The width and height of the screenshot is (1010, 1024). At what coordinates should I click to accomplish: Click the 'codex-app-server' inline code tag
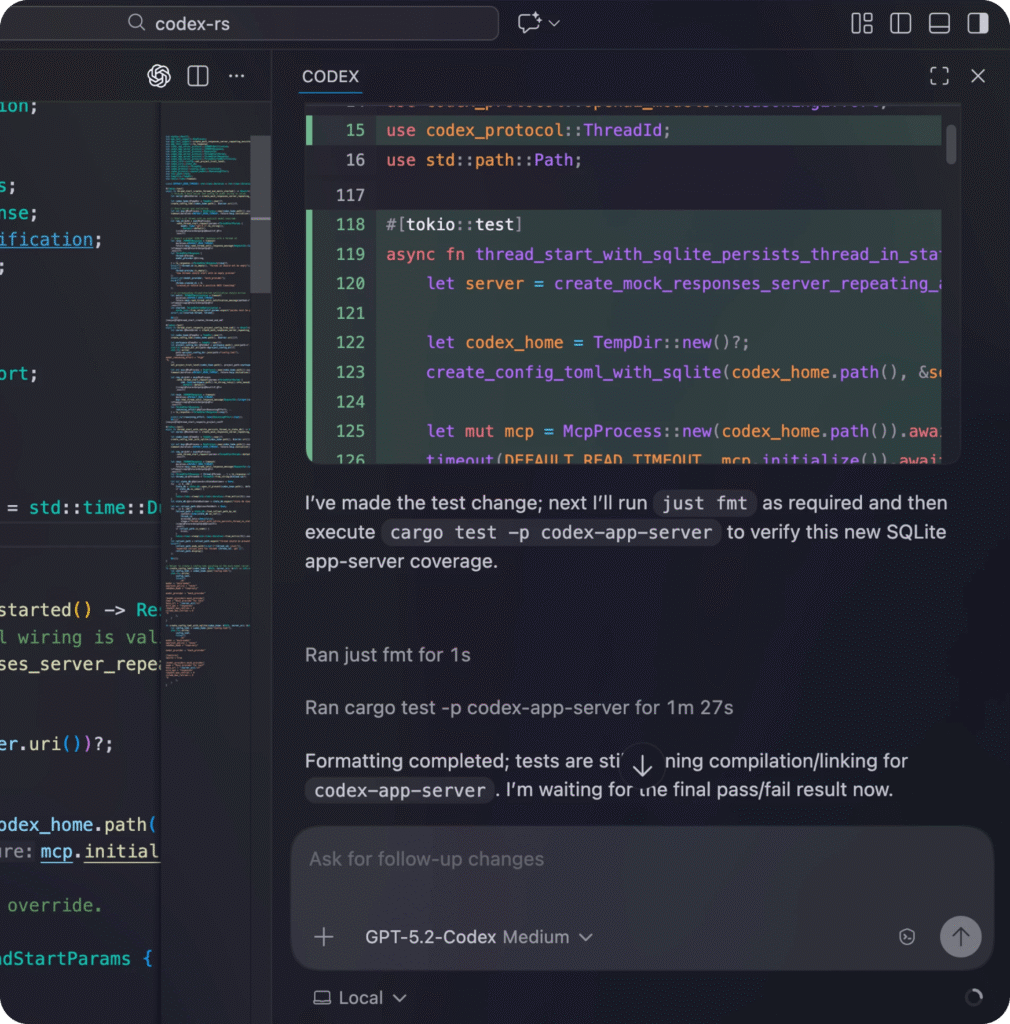[400, 790]
